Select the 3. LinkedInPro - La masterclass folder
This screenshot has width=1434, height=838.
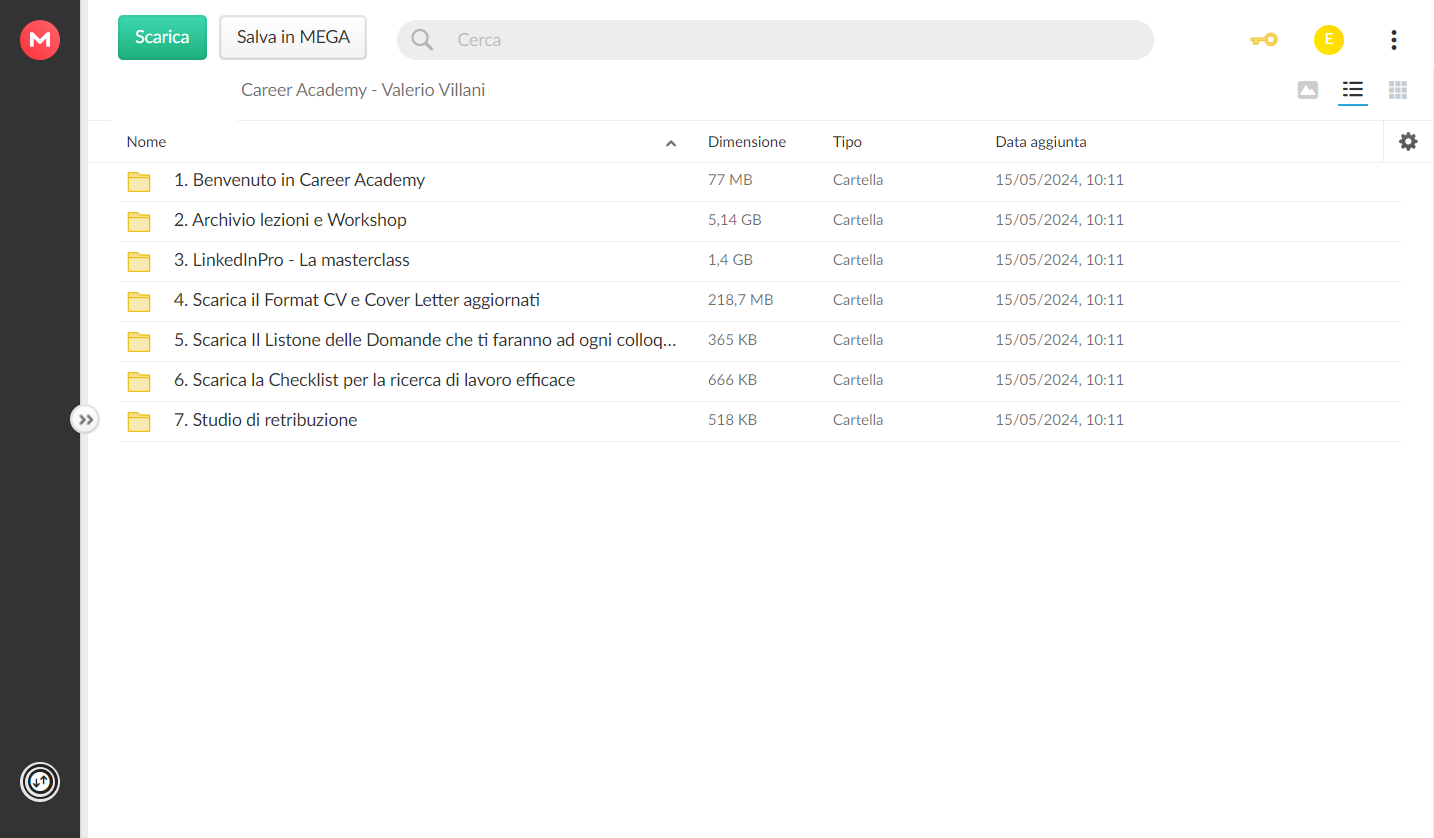click(x=760, y=260)
